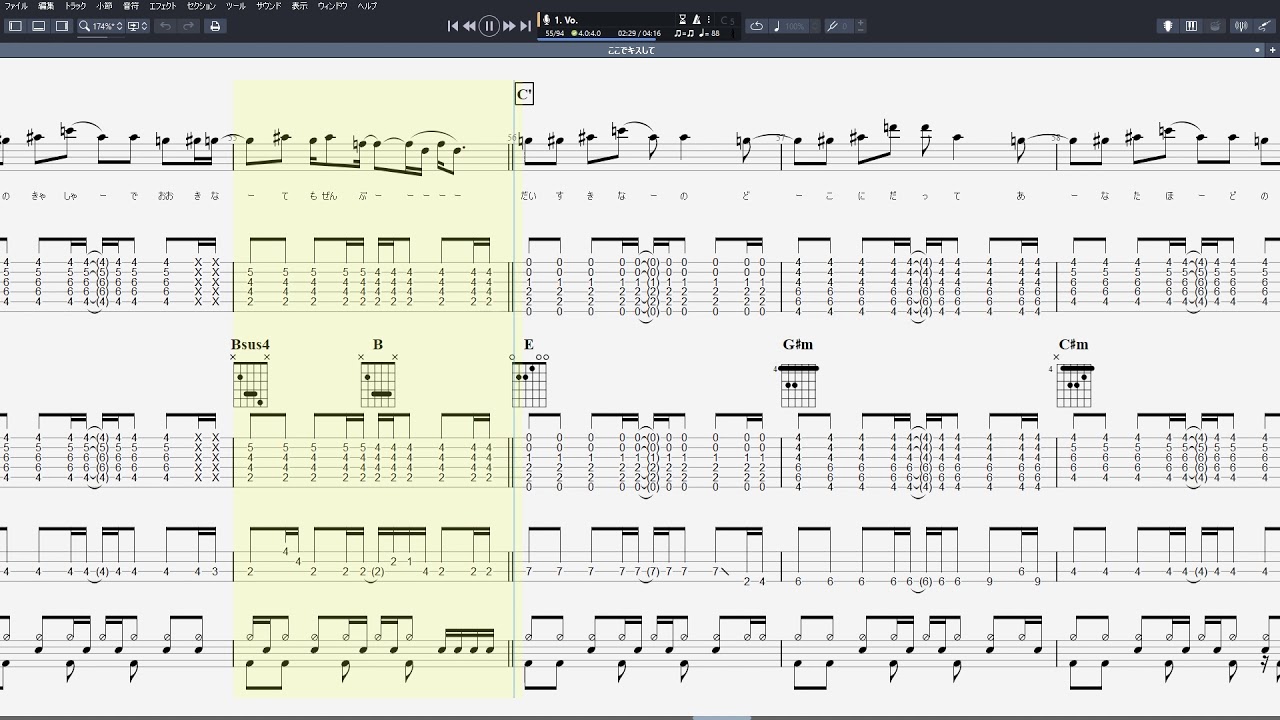
Task: Open the fretboard view with the guitar headstock icon
Action: [1167, 26]
